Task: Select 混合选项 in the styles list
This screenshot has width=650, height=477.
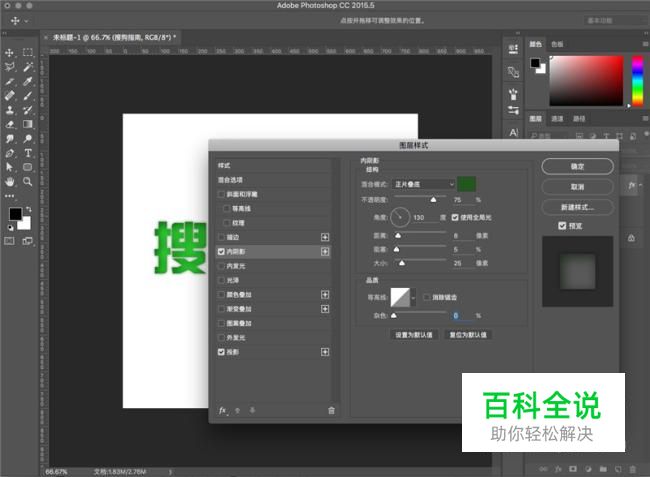Action: coord(230,180)
